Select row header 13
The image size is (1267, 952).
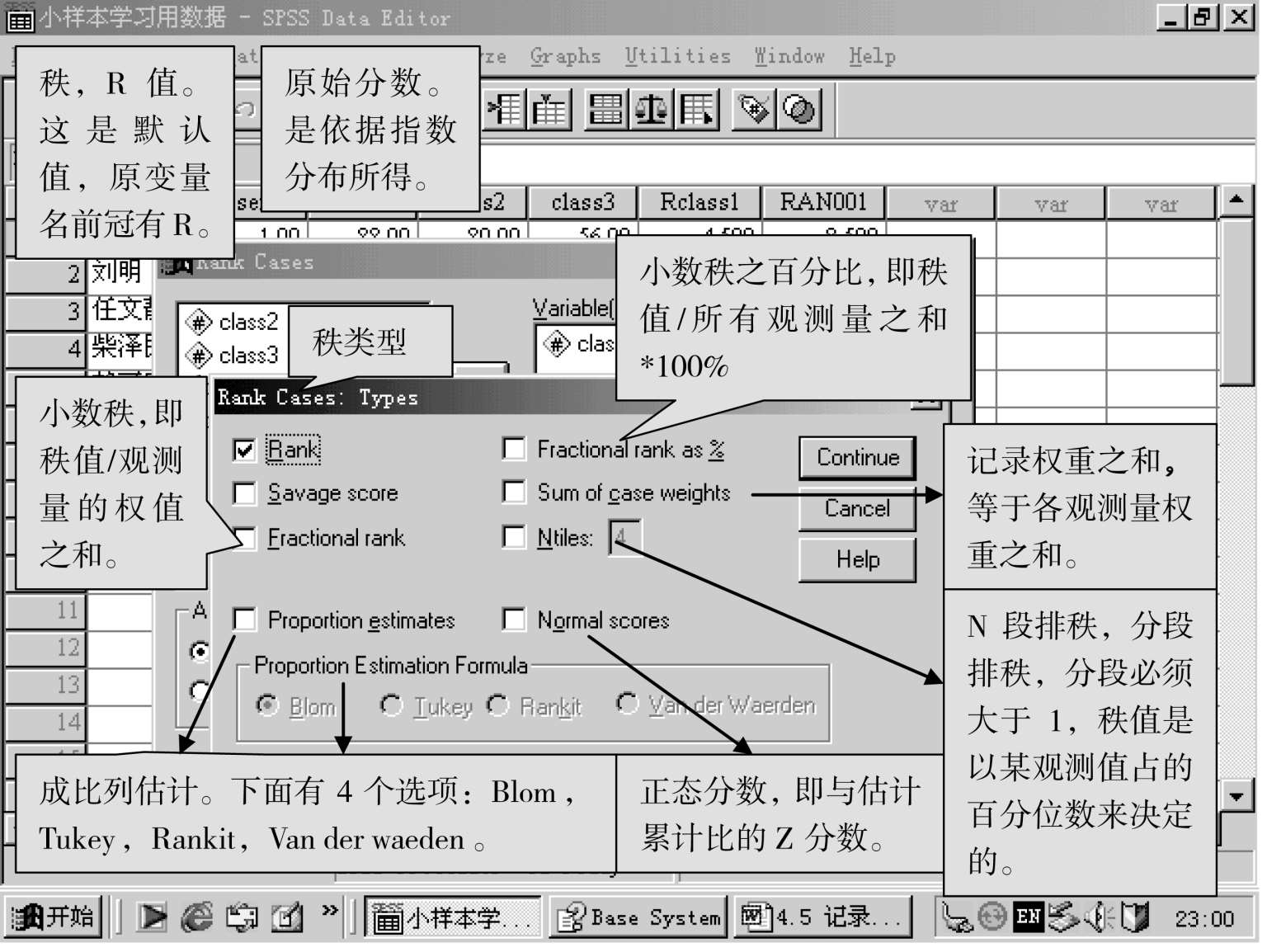pos(46,685)
